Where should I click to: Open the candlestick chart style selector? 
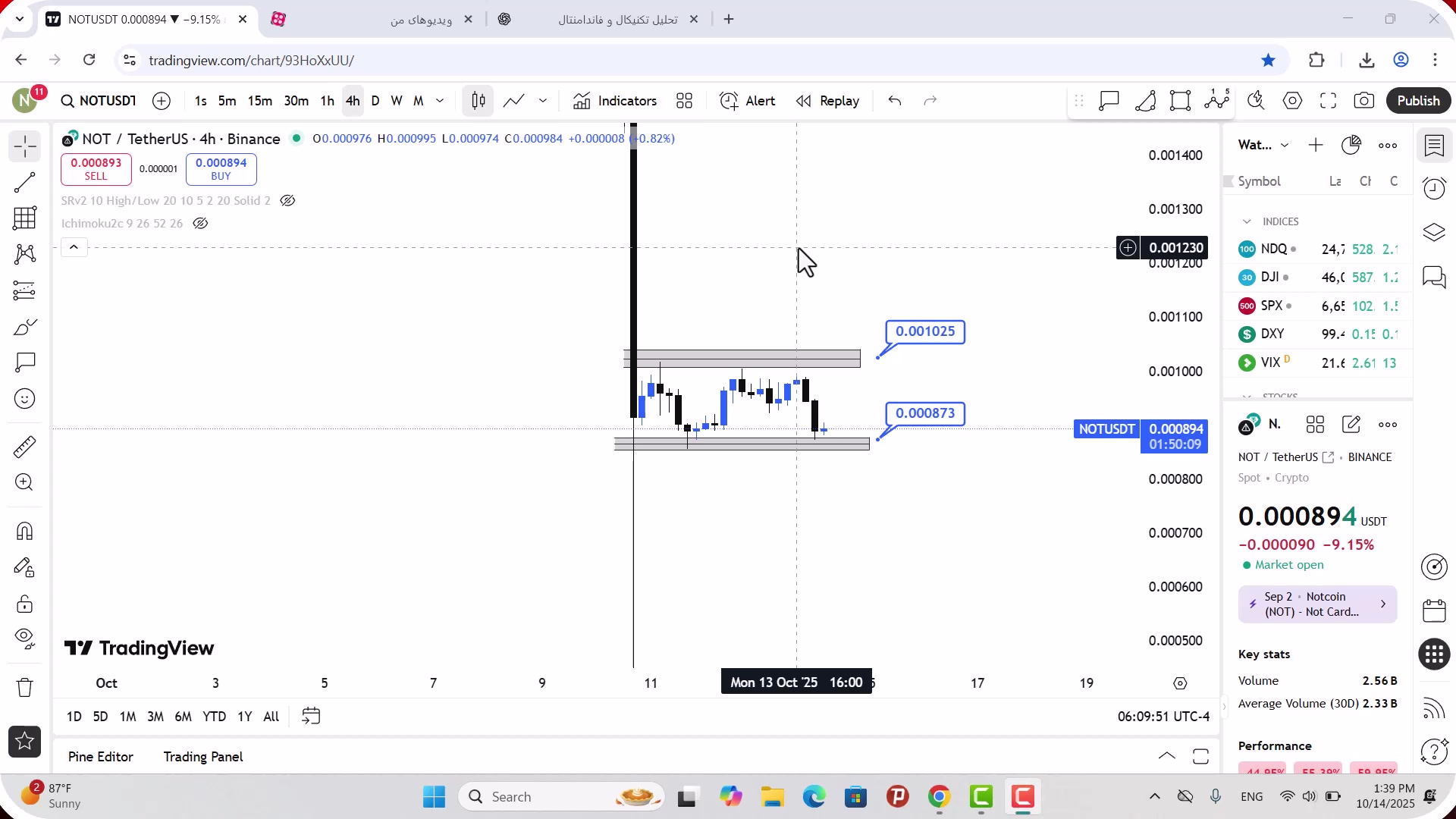(x=479, y=101)
